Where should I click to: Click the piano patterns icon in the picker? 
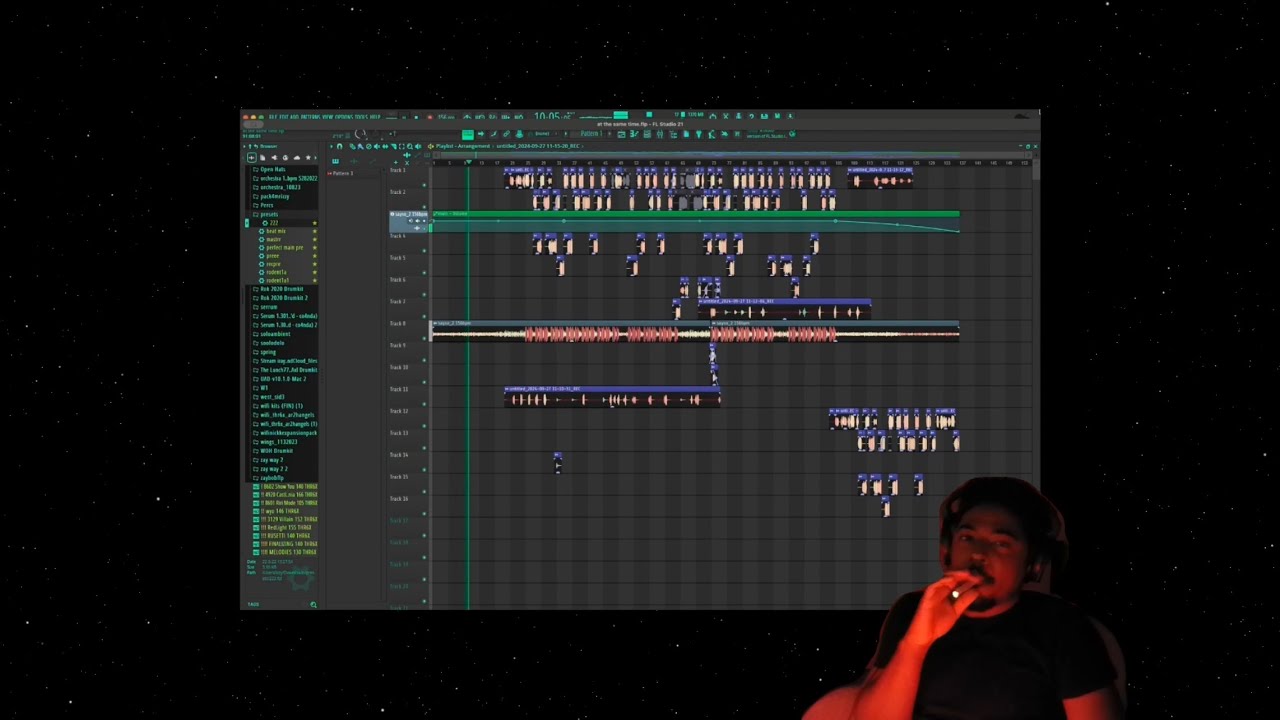pos(335,161)
